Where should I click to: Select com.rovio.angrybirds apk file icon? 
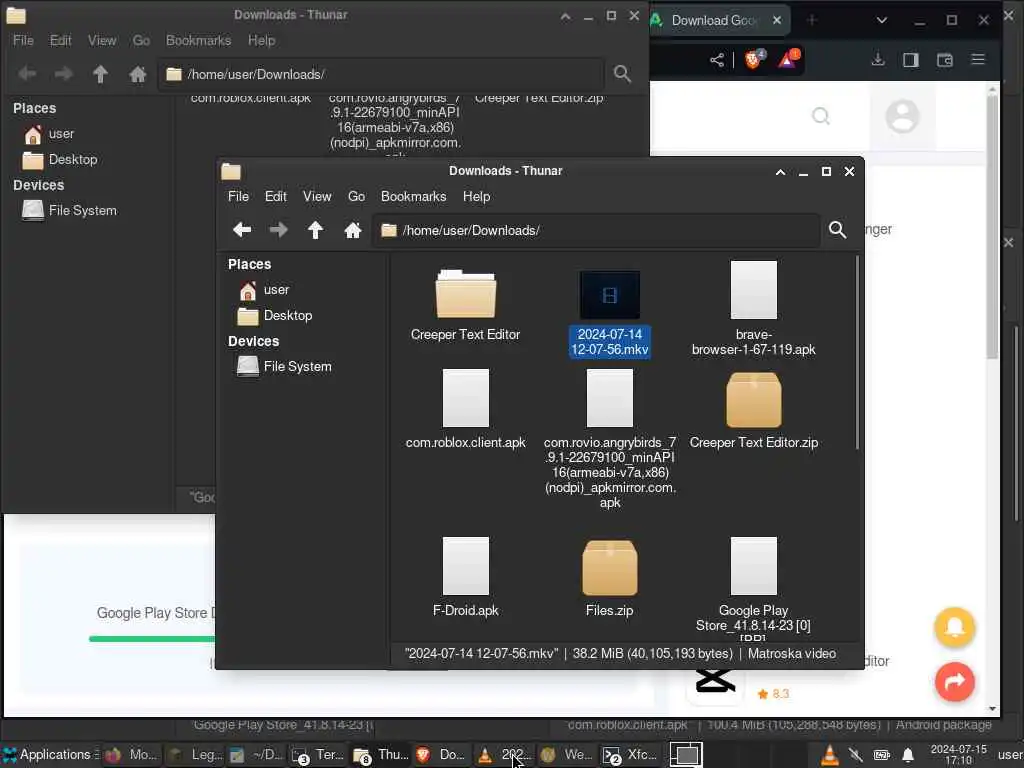[609, 398]
